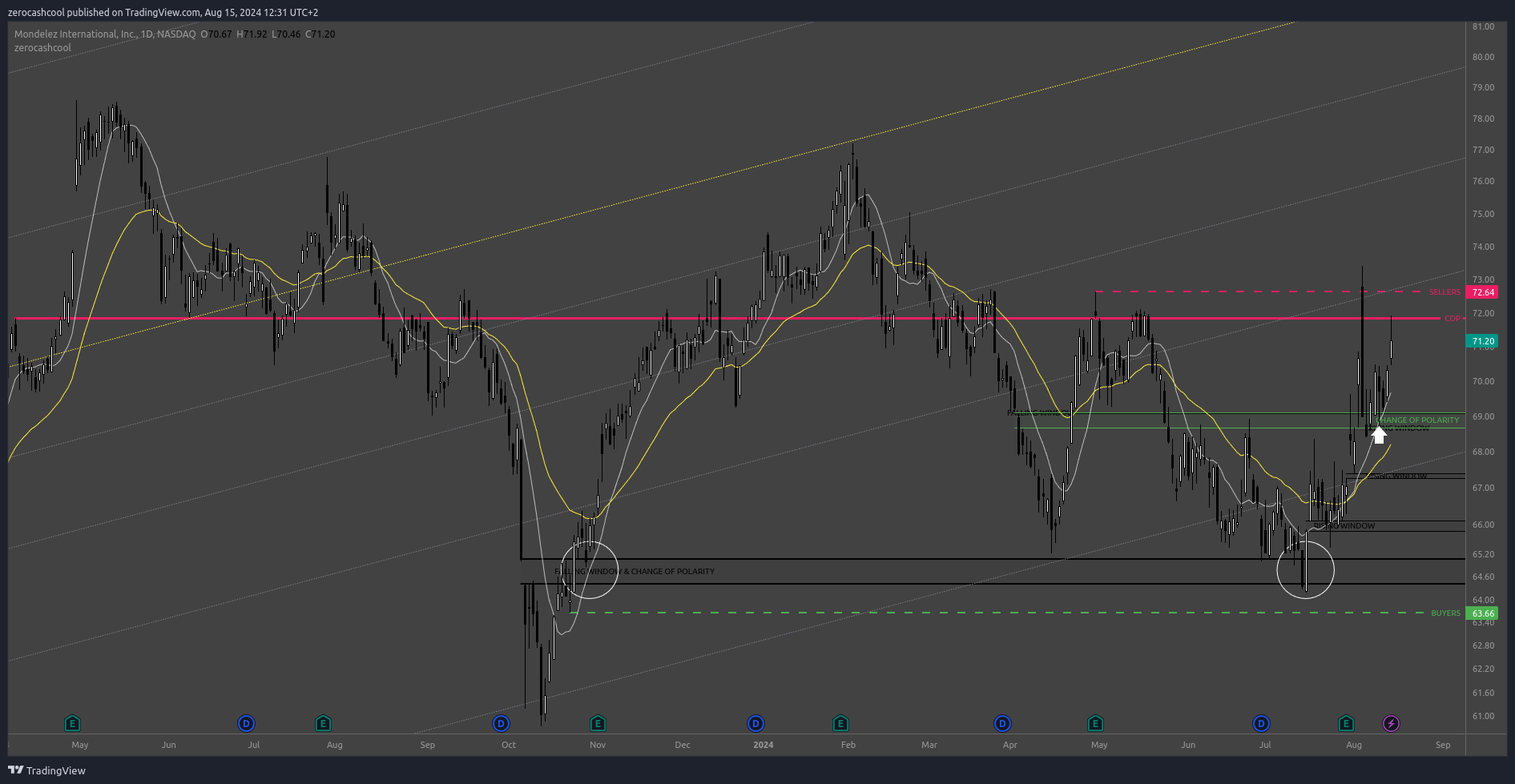Click the purple lightning event icon

tap(1392, 724)
